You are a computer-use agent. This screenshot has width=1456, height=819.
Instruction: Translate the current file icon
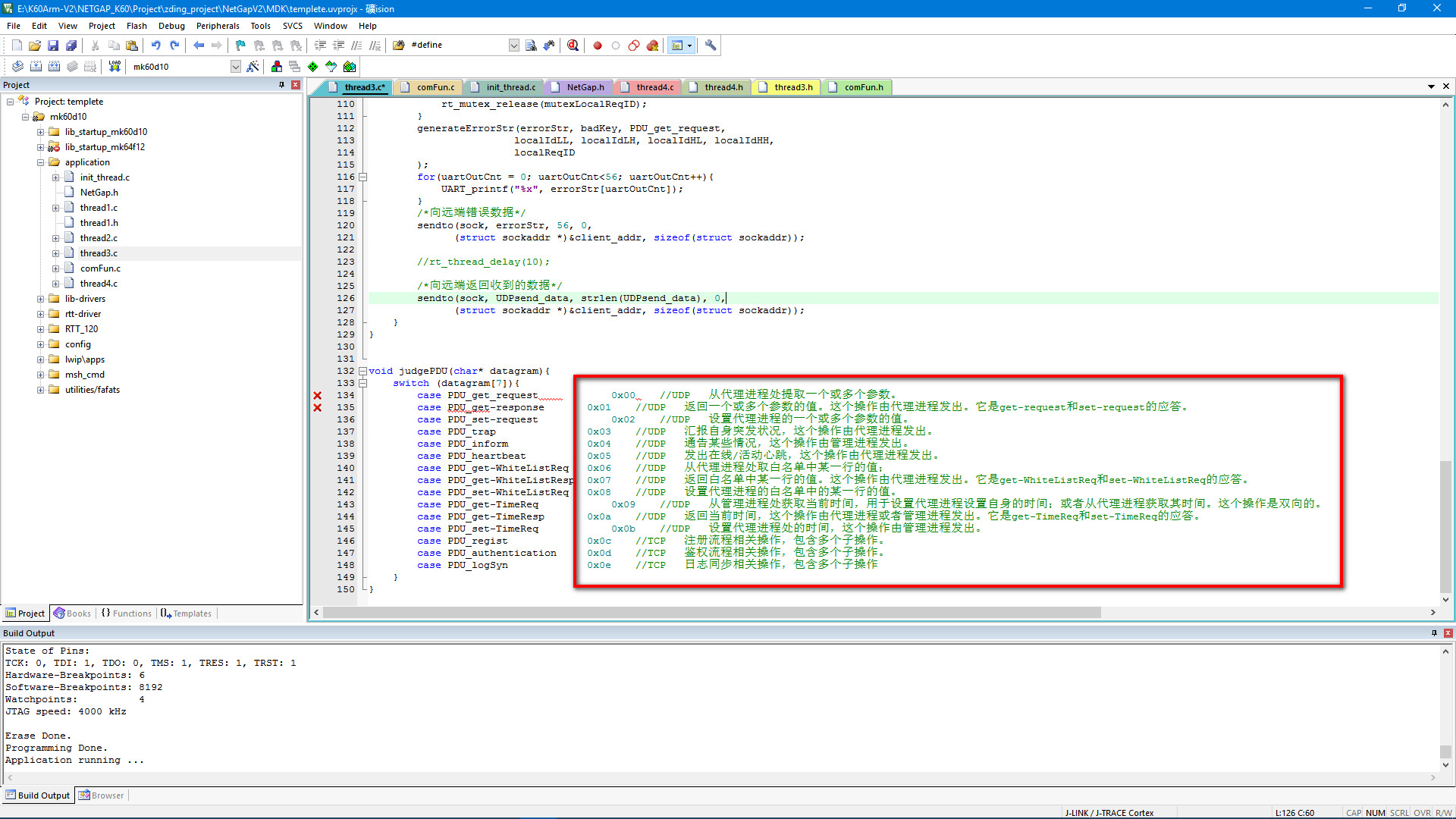pos(17,67)
